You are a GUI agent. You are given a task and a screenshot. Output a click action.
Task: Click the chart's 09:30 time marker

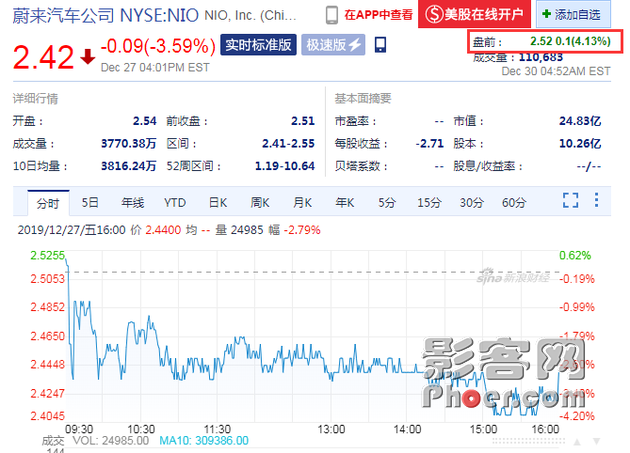pyautogui.click(x=79, y=429)
